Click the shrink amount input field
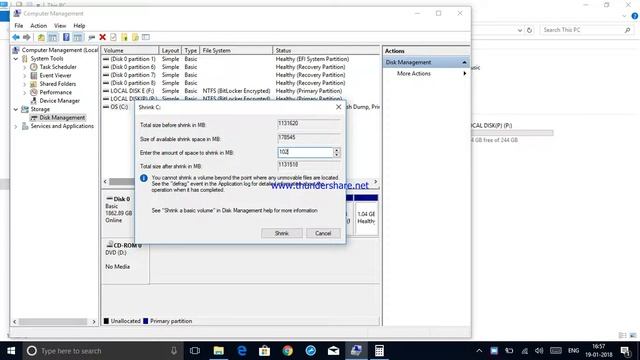Image resolution: width=640 pixels, height=360 pixels. [x=305, y=152]
